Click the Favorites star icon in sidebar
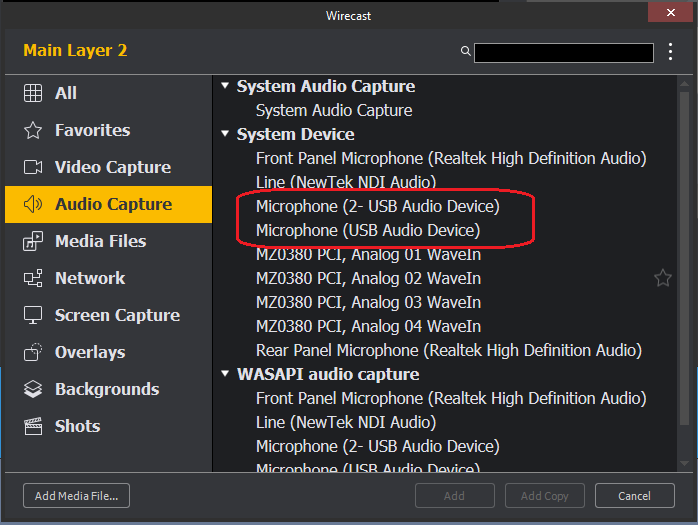 click(x=33, y=130)
